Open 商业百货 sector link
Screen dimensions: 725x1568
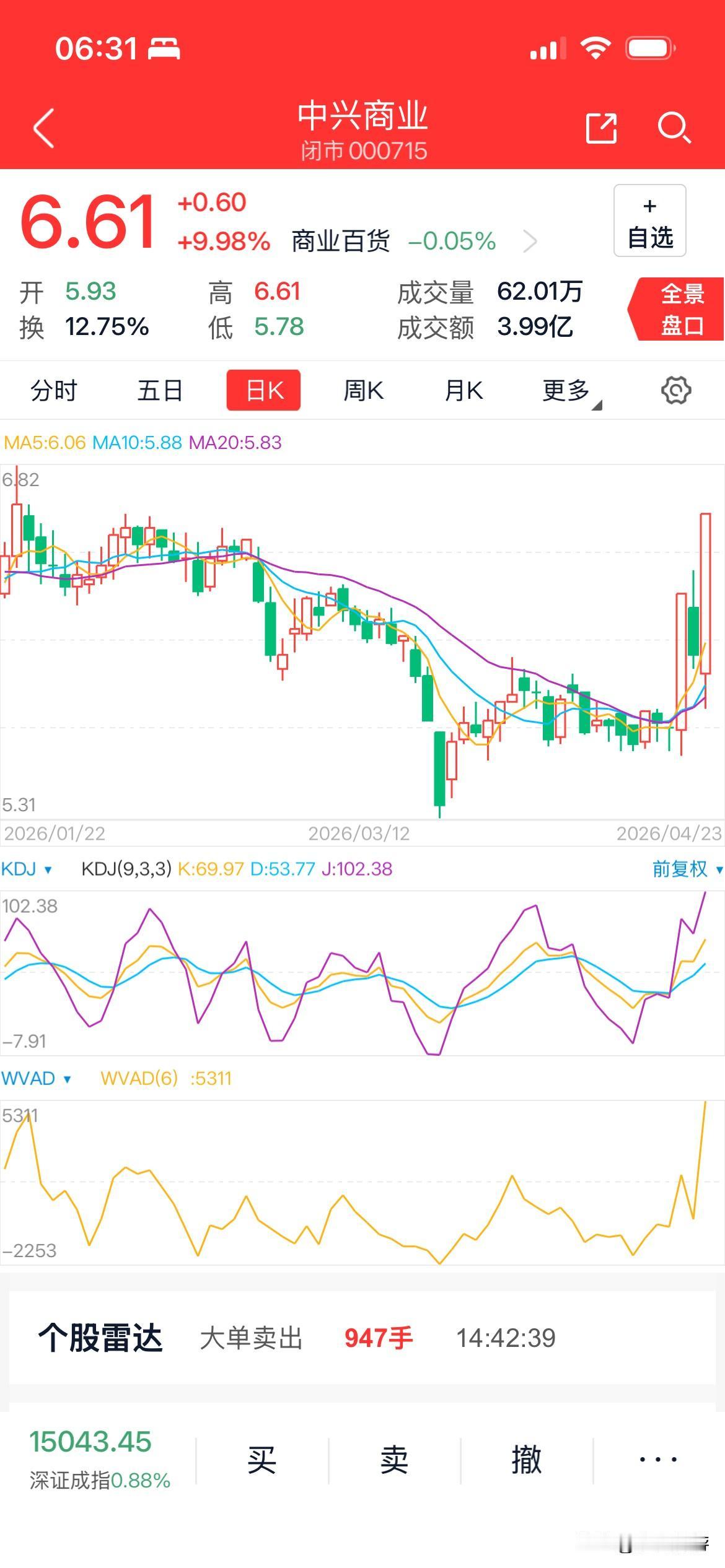click(341, 241)
